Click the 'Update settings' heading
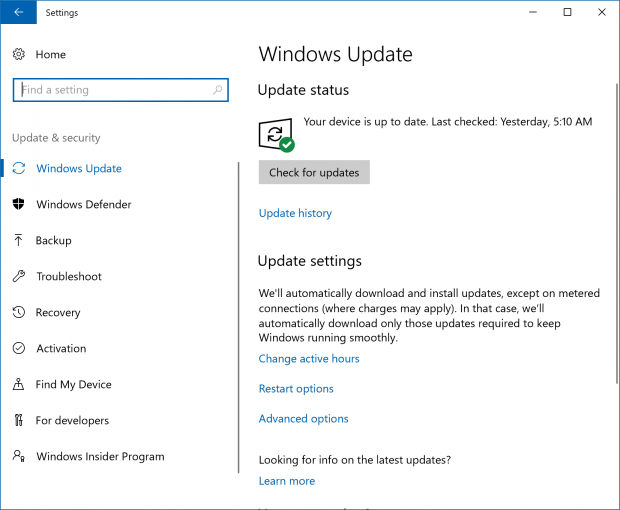The height and width of the screenshot is (510, 620). tap(310, 261)
